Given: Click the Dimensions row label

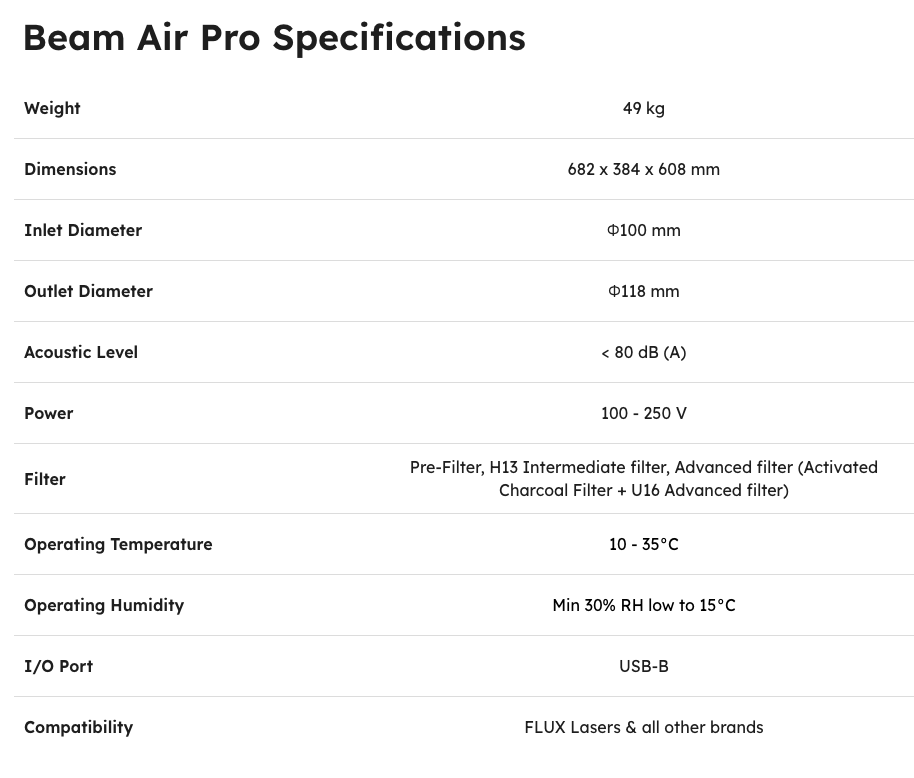Looking at the screenshot, I should (70, 169).
